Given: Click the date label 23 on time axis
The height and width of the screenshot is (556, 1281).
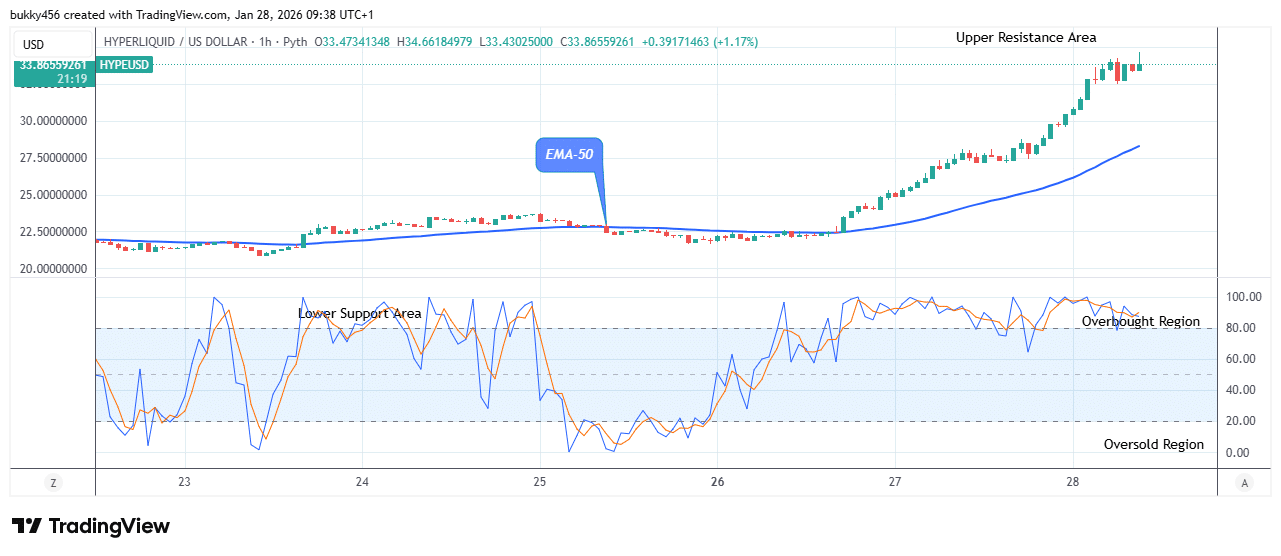Looking at the screenshot, I should (x=185, y=482).
